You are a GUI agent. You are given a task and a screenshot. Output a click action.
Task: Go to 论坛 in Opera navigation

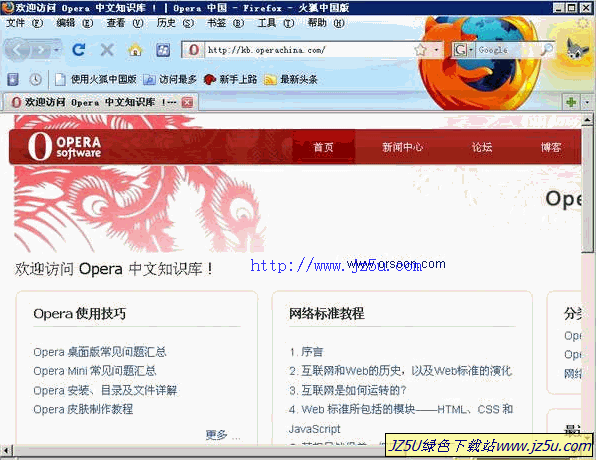pyautogui.click(x=482, y=147)
